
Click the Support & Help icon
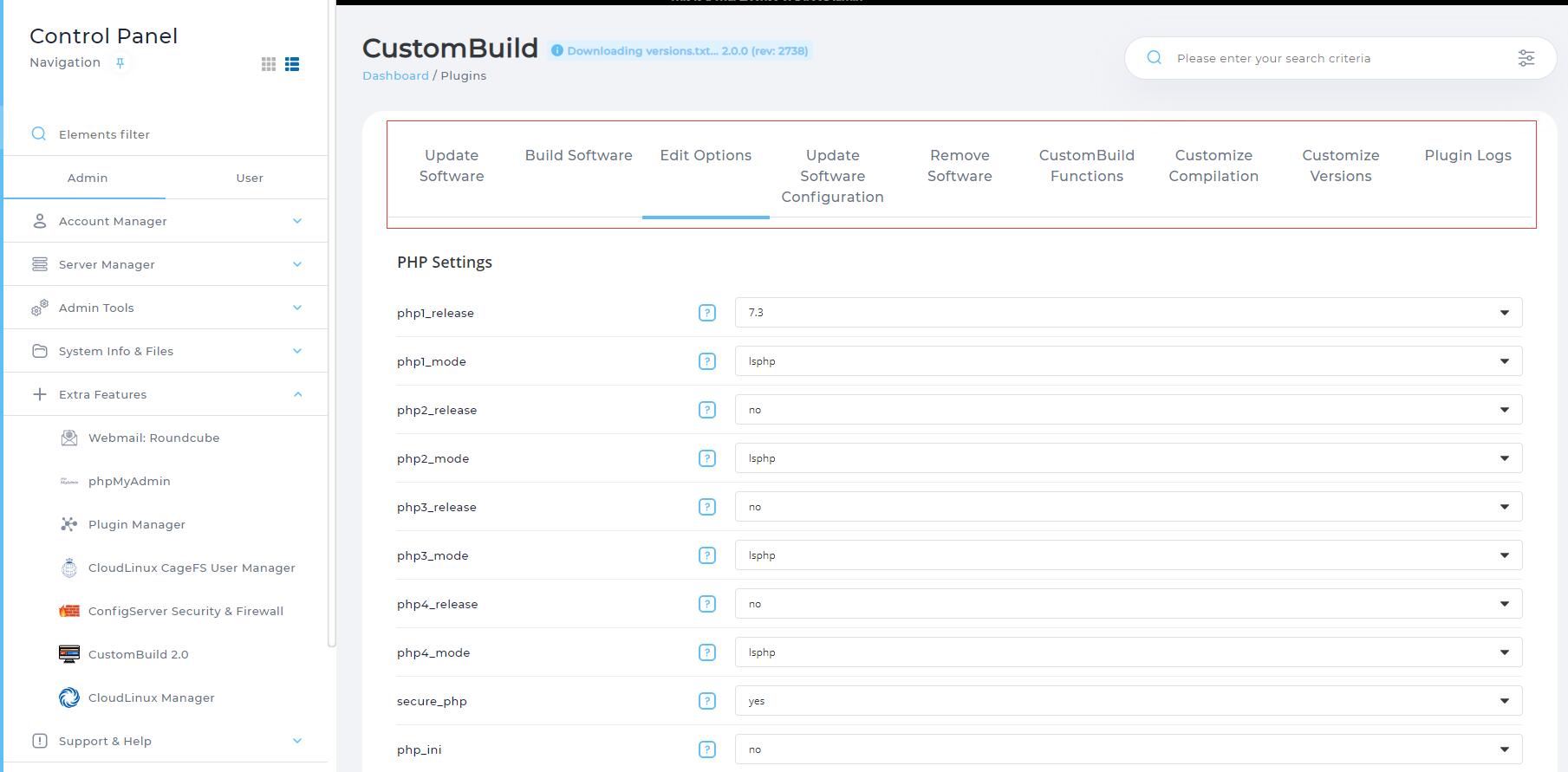[40, 741]
